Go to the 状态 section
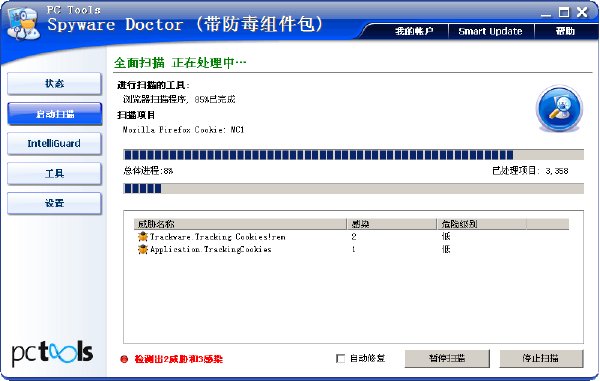Image resolution: width=600 pixels, height=381 pixels. pyautogui.click(x=54, y=83)
